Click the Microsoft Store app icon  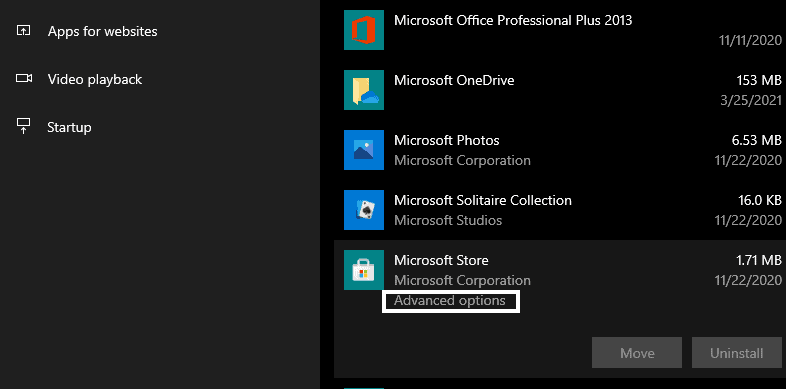coord(364,270)
